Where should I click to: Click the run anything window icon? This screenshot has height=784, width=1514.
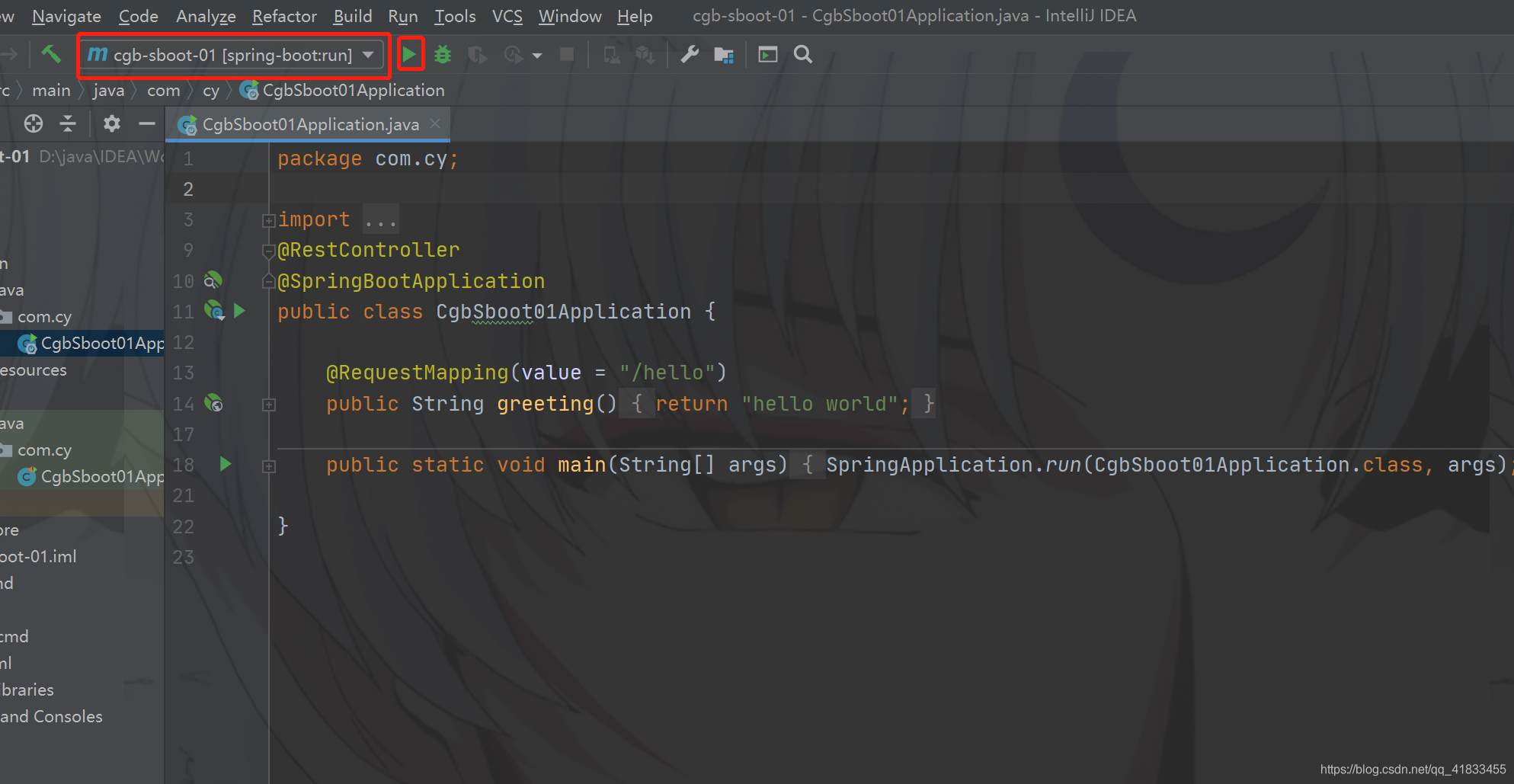tap(768, 54)
